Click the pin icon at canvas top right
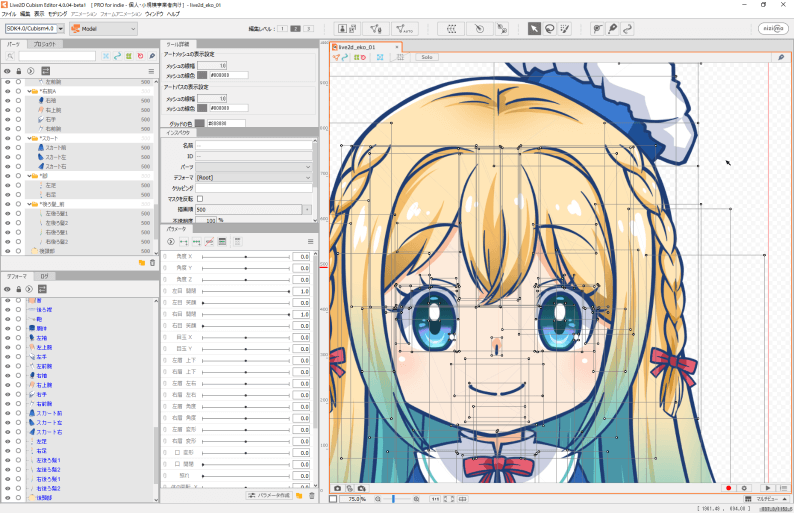Image resolution: width=794 pixels, height=513 pixels. (781, 57)
